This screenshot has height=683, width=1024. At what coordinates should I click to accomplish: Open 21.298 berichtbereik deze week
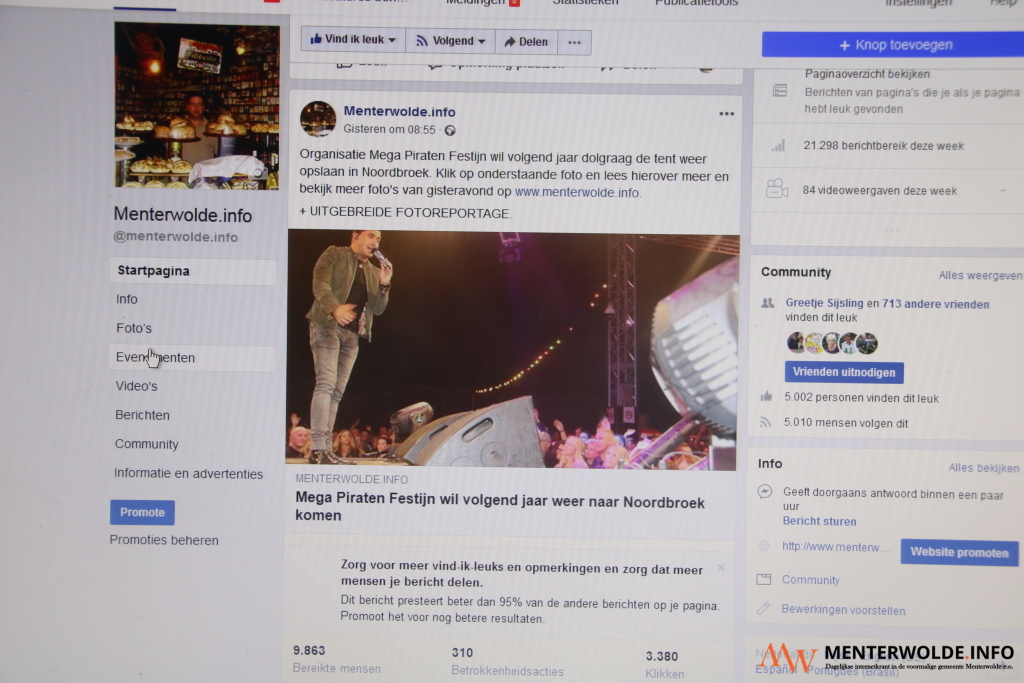coord(884,146)
